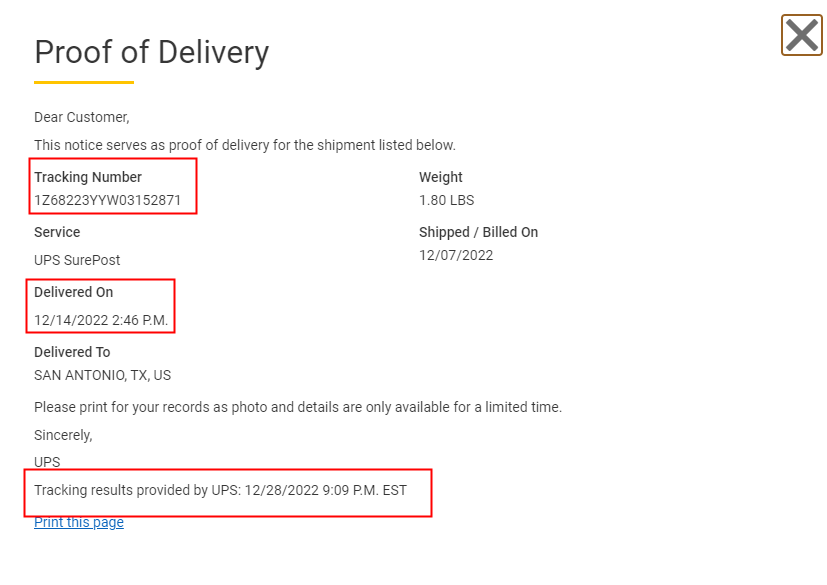Select the Tracking Number label
This screenshot has height=585, width=827.
tap(88, 177)
